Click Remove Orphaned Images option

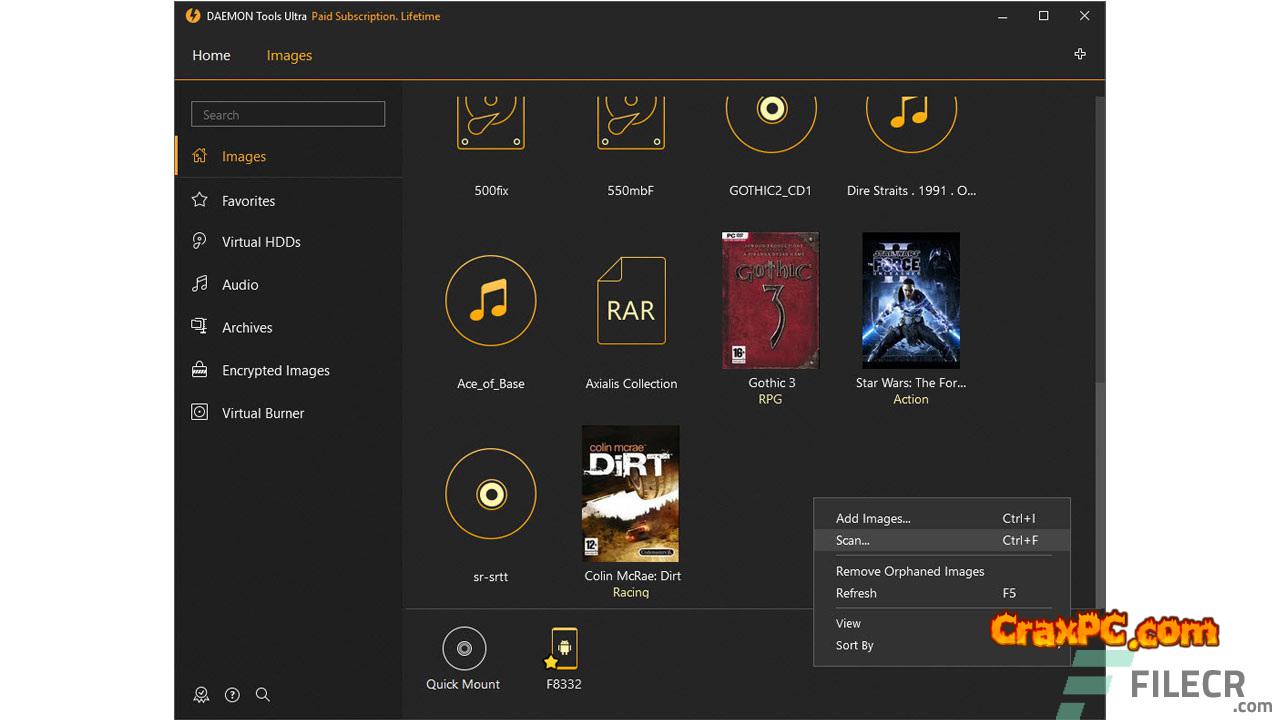[x=910, y=571]
